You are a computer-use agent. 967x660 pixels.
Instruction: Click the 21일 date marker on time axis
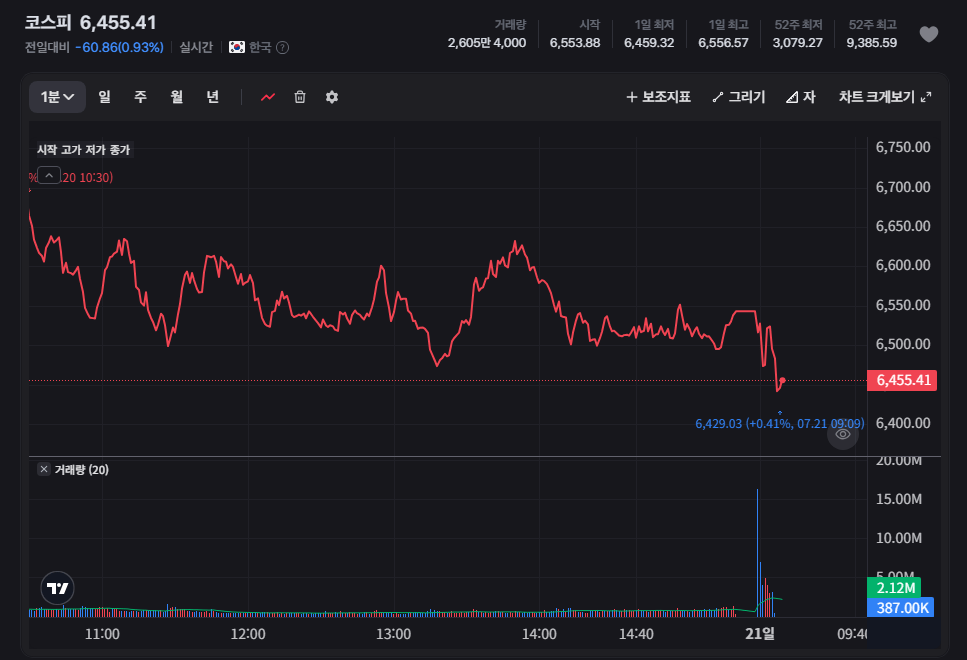click(760, 633)
